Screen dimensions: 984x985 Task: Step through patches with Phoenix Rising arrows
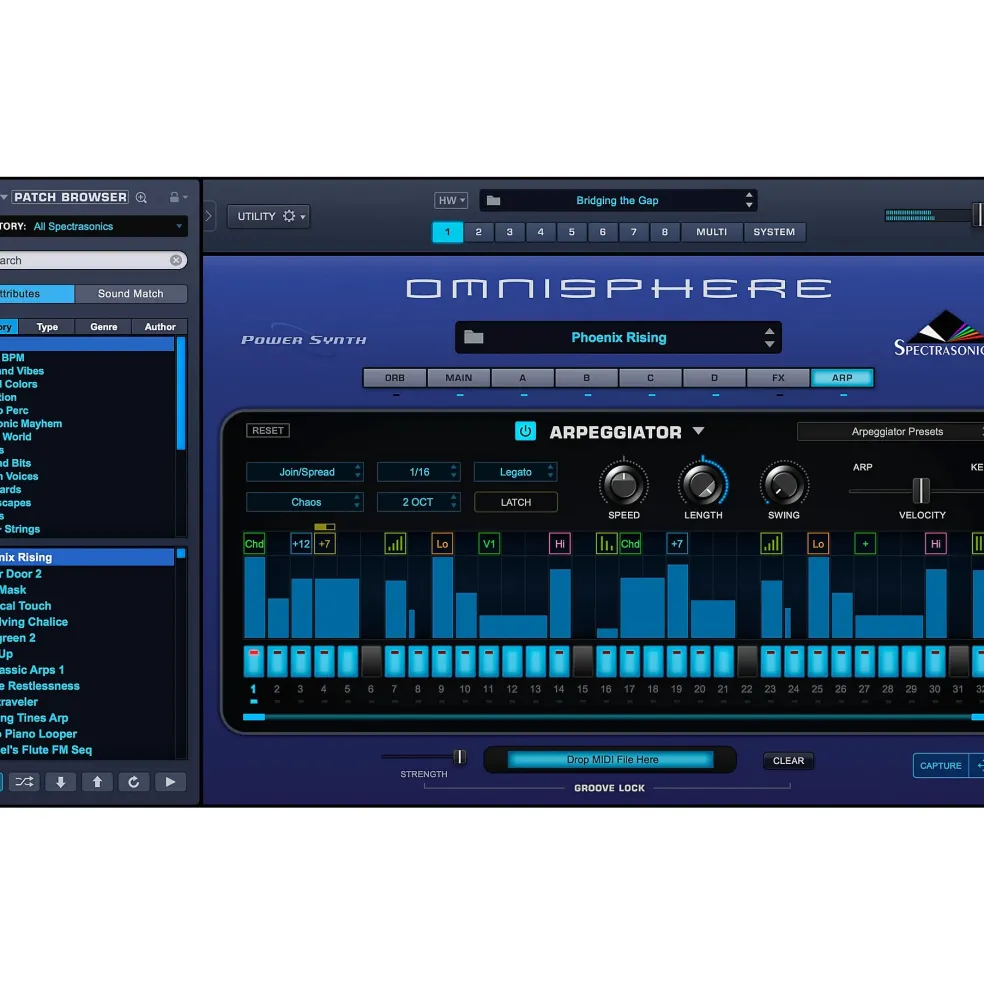pyautogui.click(x=770, y=337)
